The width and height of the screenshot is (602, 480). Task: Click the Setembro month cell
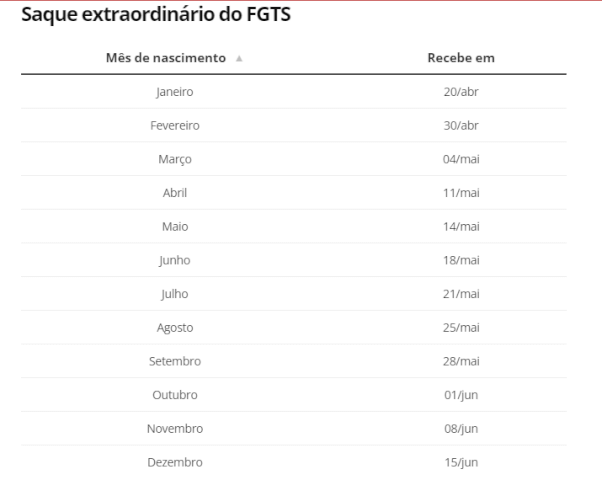click(x=175, y=361)
